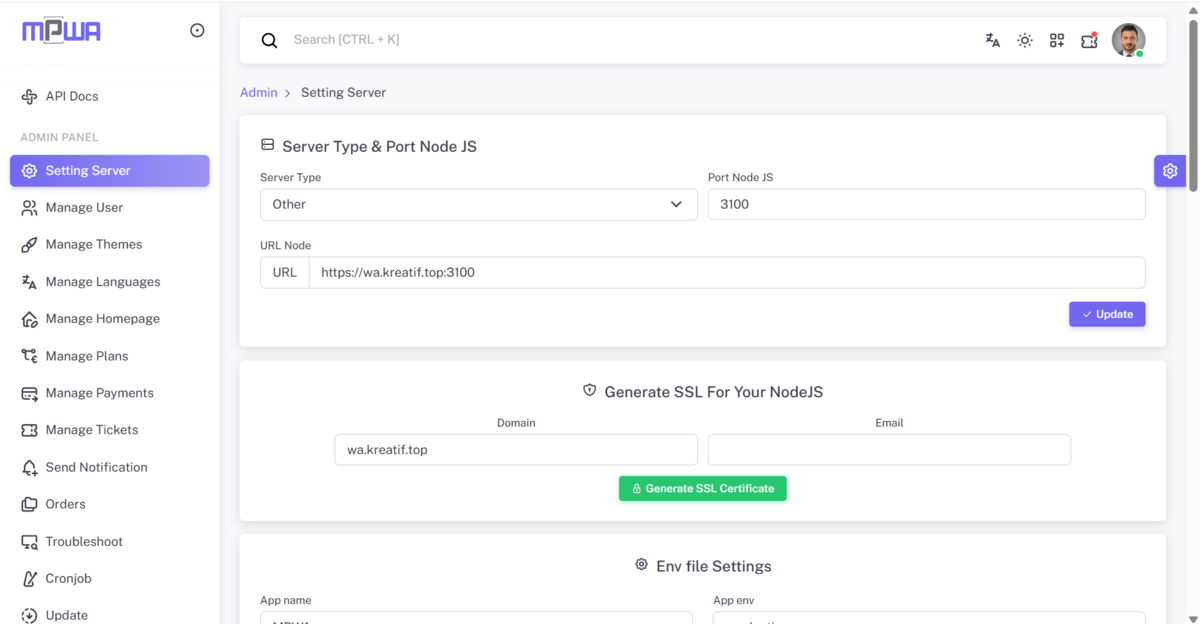Viewport: 1200px width, 624px height.
Task: Open the user avatar menu
Action: [x=1129, y=40]
